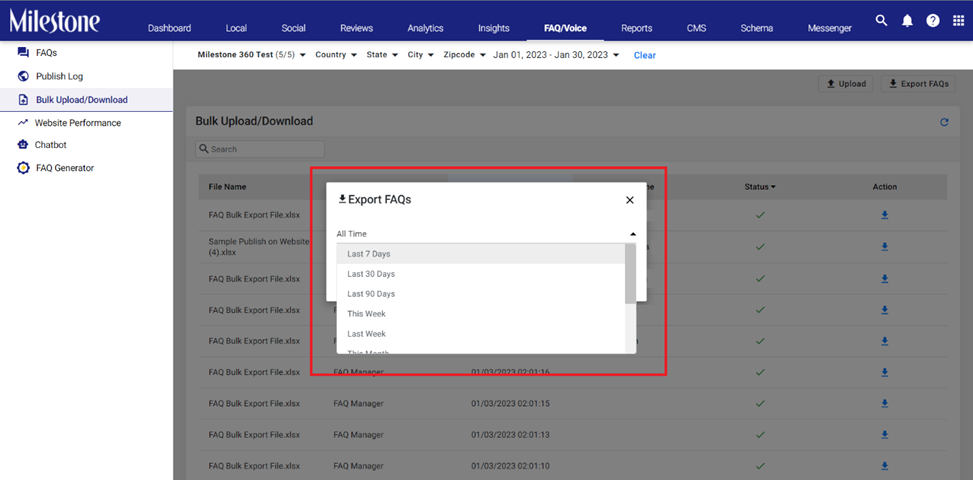Choose Last Week option
The width and height of the screenshot is (973, 480).
(x=480, y=334)
